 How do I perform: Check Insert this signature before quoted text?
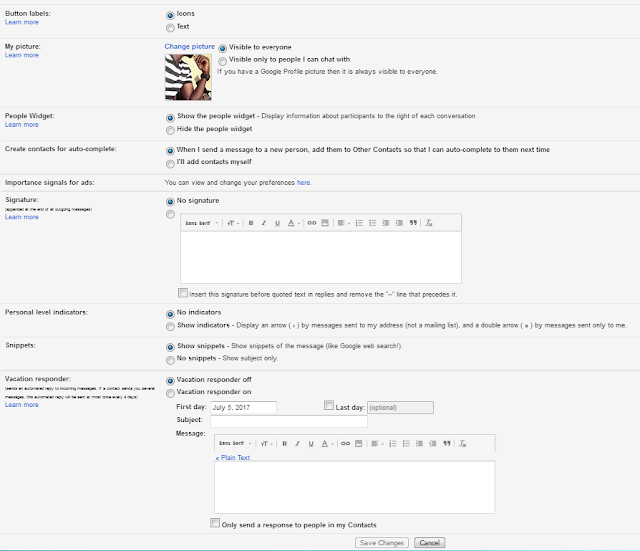[x=183, y=293]
